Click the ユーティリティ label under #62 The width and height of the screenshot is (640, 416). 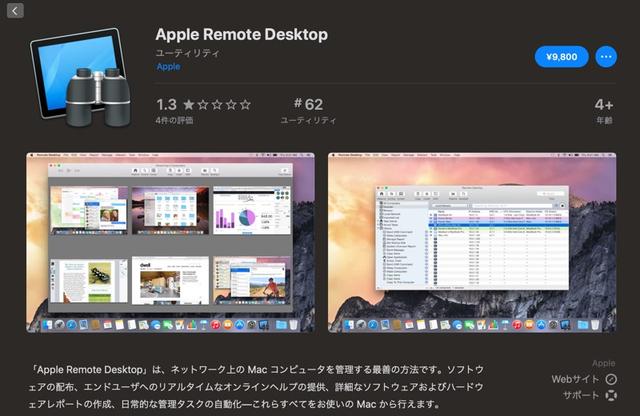pyautogui.click(x=309, y=120)
